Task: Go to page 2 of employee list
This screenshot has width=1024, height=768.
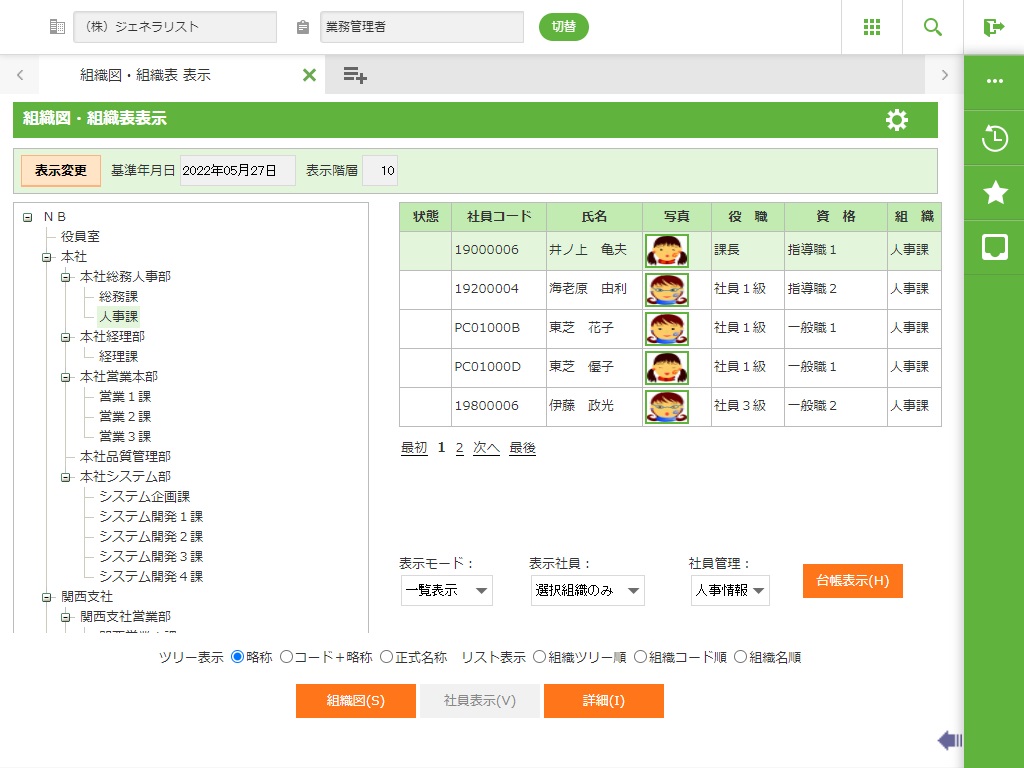Action: (459, 448)
